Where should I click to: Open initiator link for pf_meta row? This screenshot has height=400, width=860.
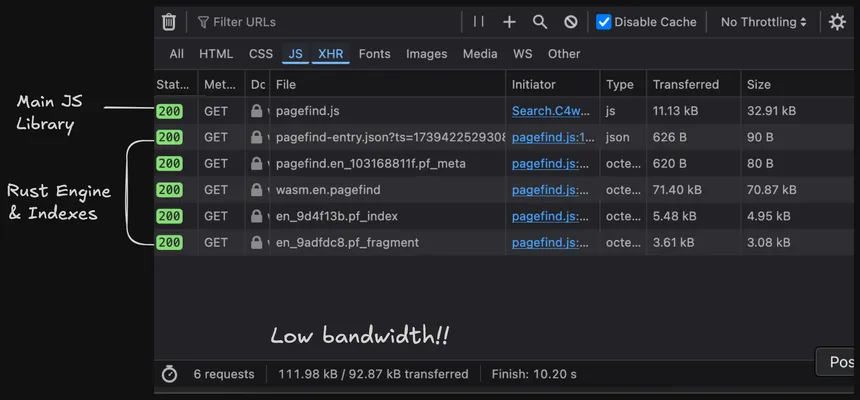point(551,164)
